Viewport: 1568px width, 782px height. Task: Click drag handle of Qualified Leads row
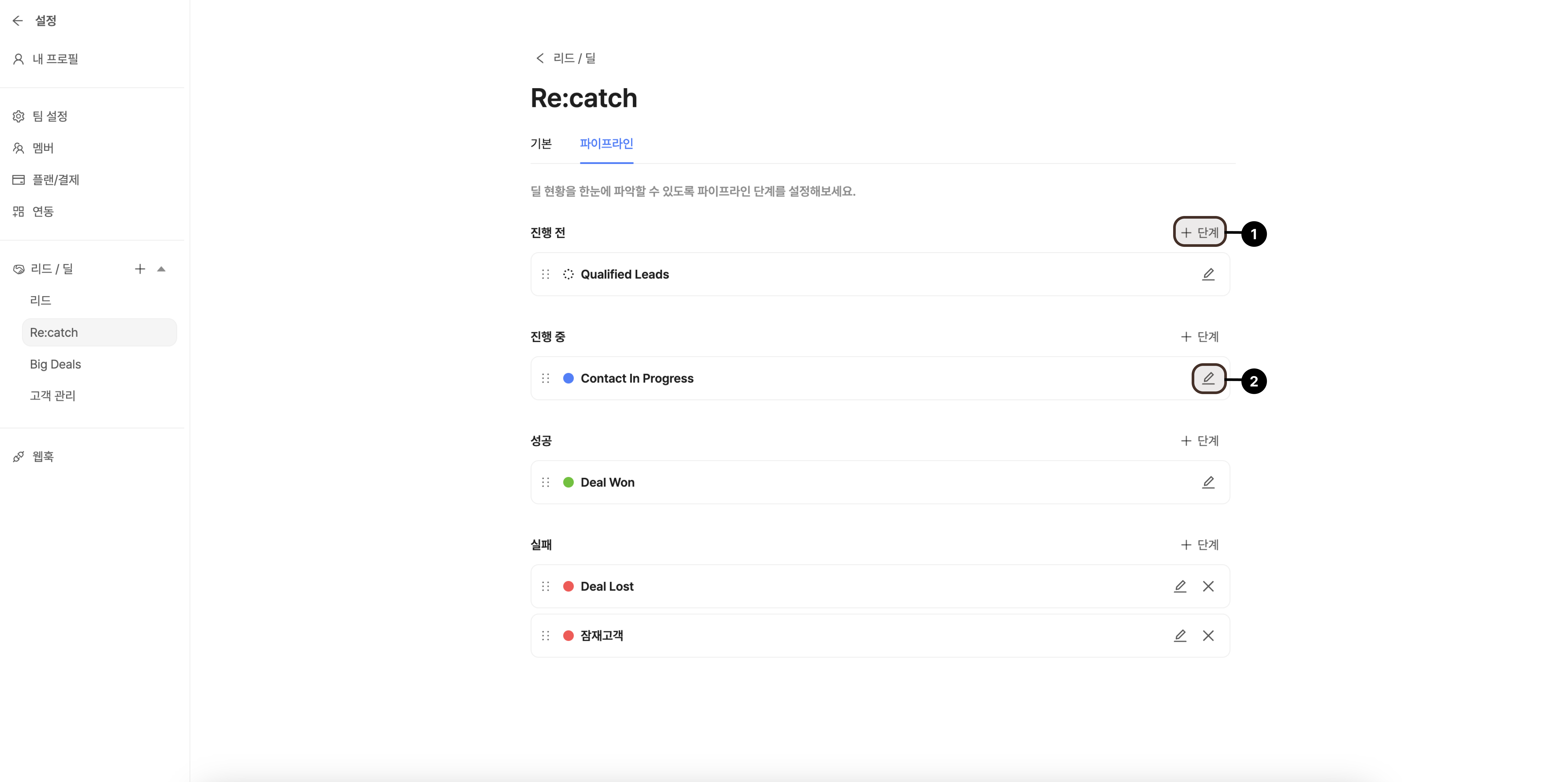click(x=545, y=274)
